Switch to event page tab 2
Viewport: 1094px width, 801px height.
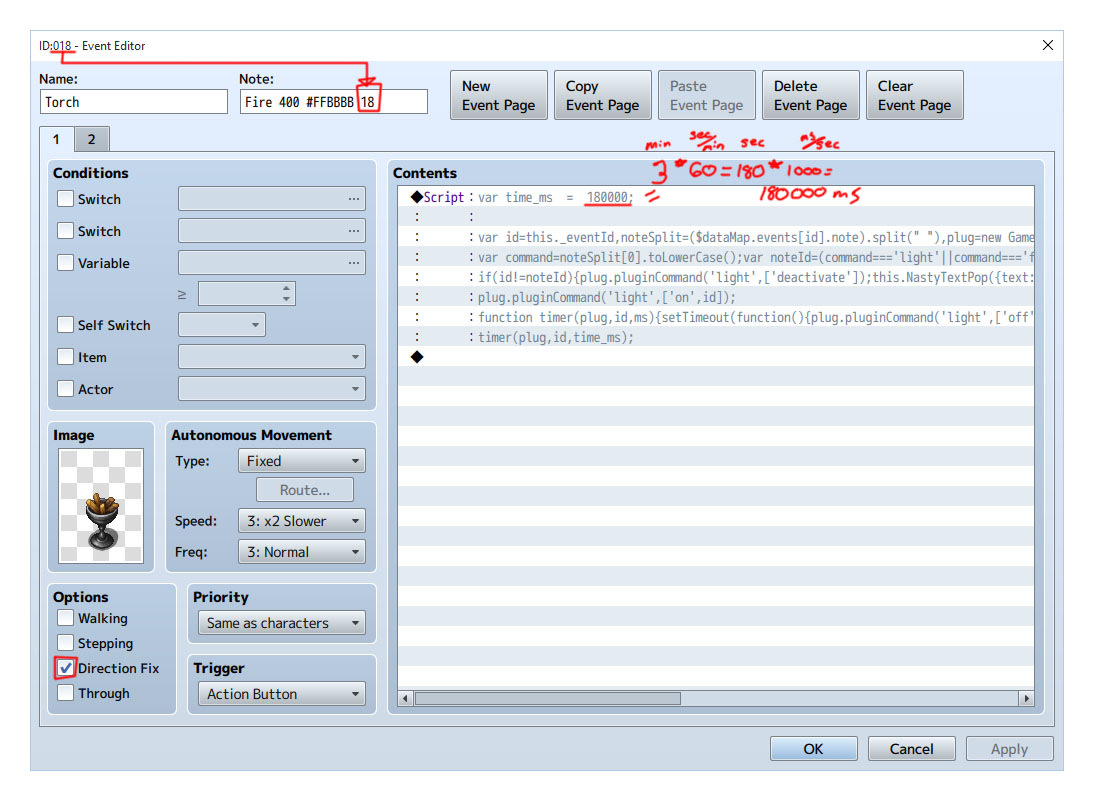[91, 139]
